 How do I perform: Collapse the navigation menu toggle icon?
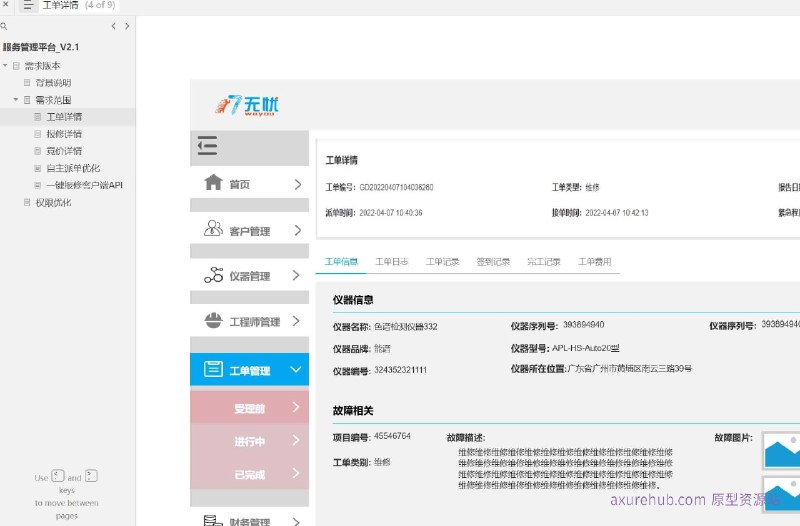[x=207, y=146]
